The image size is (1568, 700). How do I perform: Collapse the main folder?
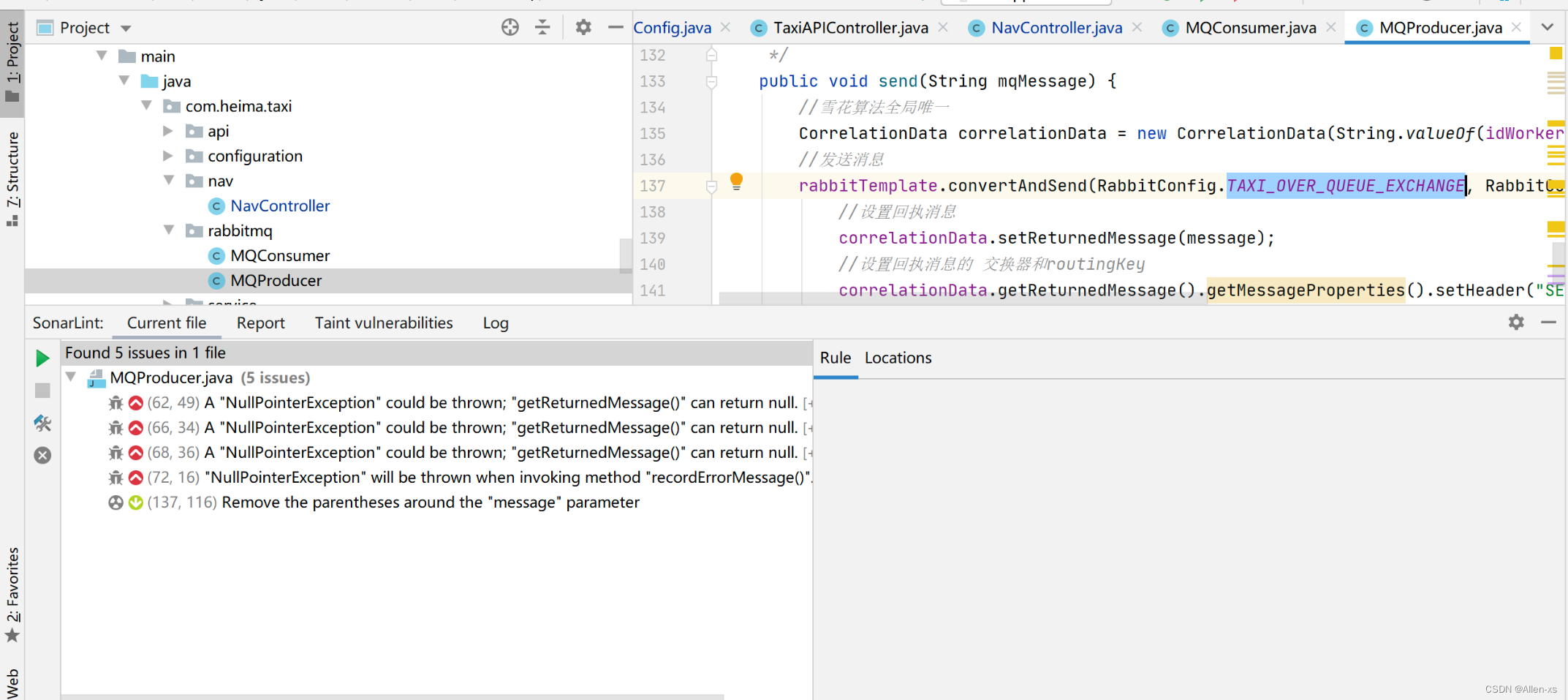click(x=102, y=56)
